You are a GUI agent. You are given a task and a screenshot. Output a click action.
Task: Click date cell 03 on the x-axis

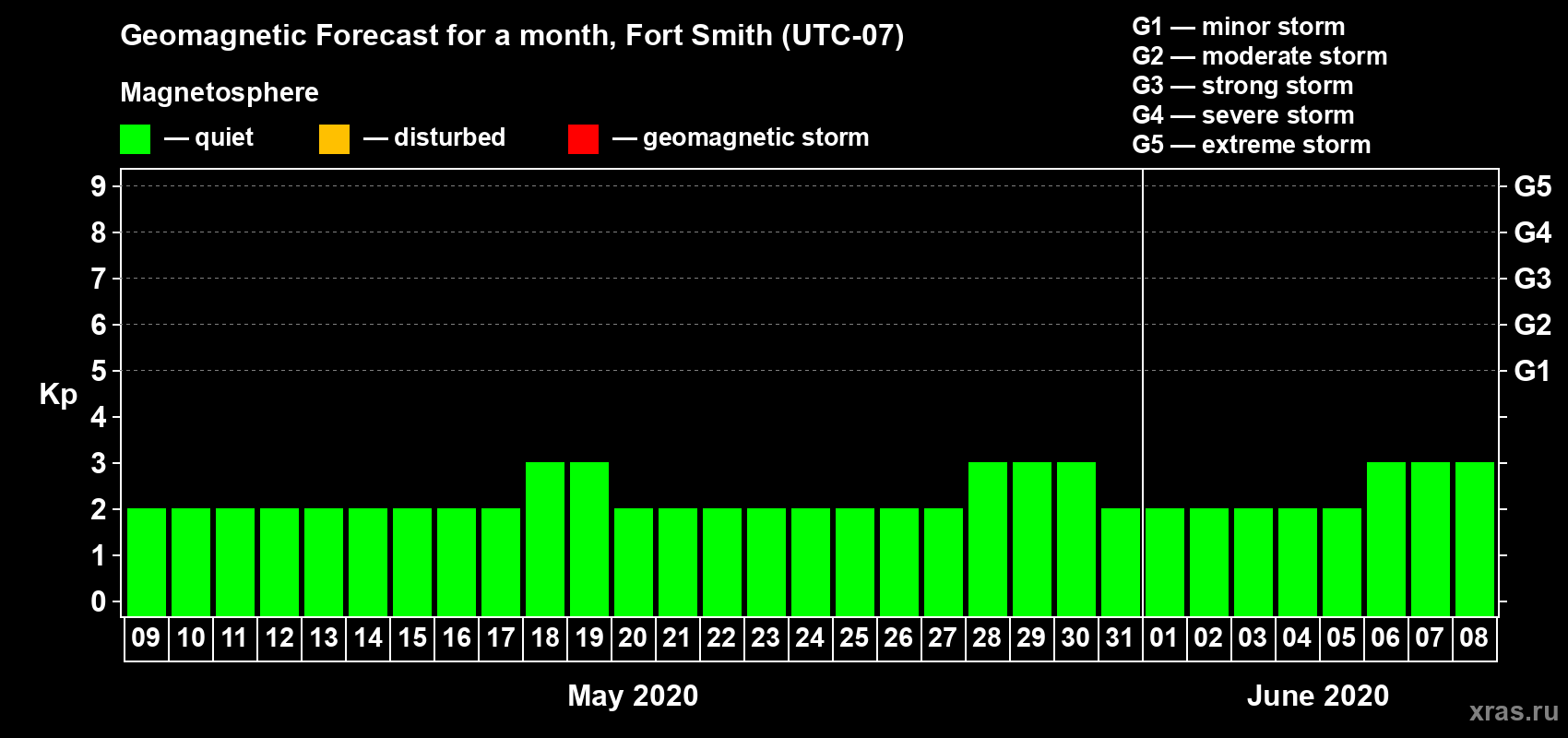[x=1253, y=638]
